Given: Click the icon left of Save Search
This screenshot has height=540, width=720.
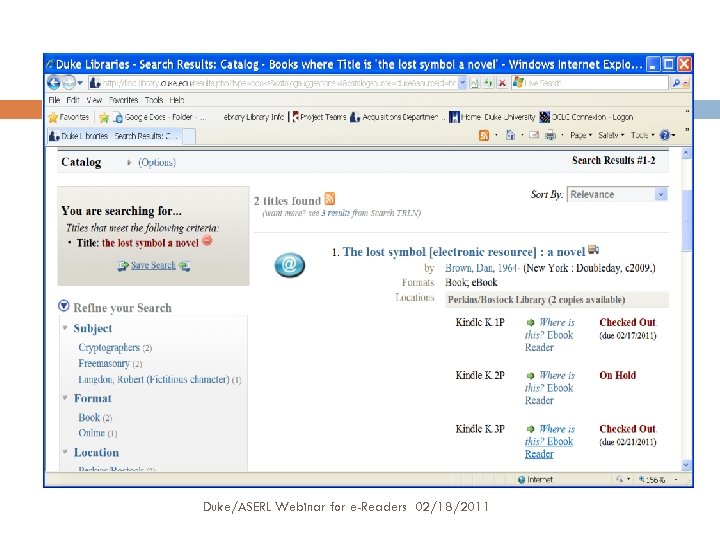Looking at the screenshot, I should point(123,266).
